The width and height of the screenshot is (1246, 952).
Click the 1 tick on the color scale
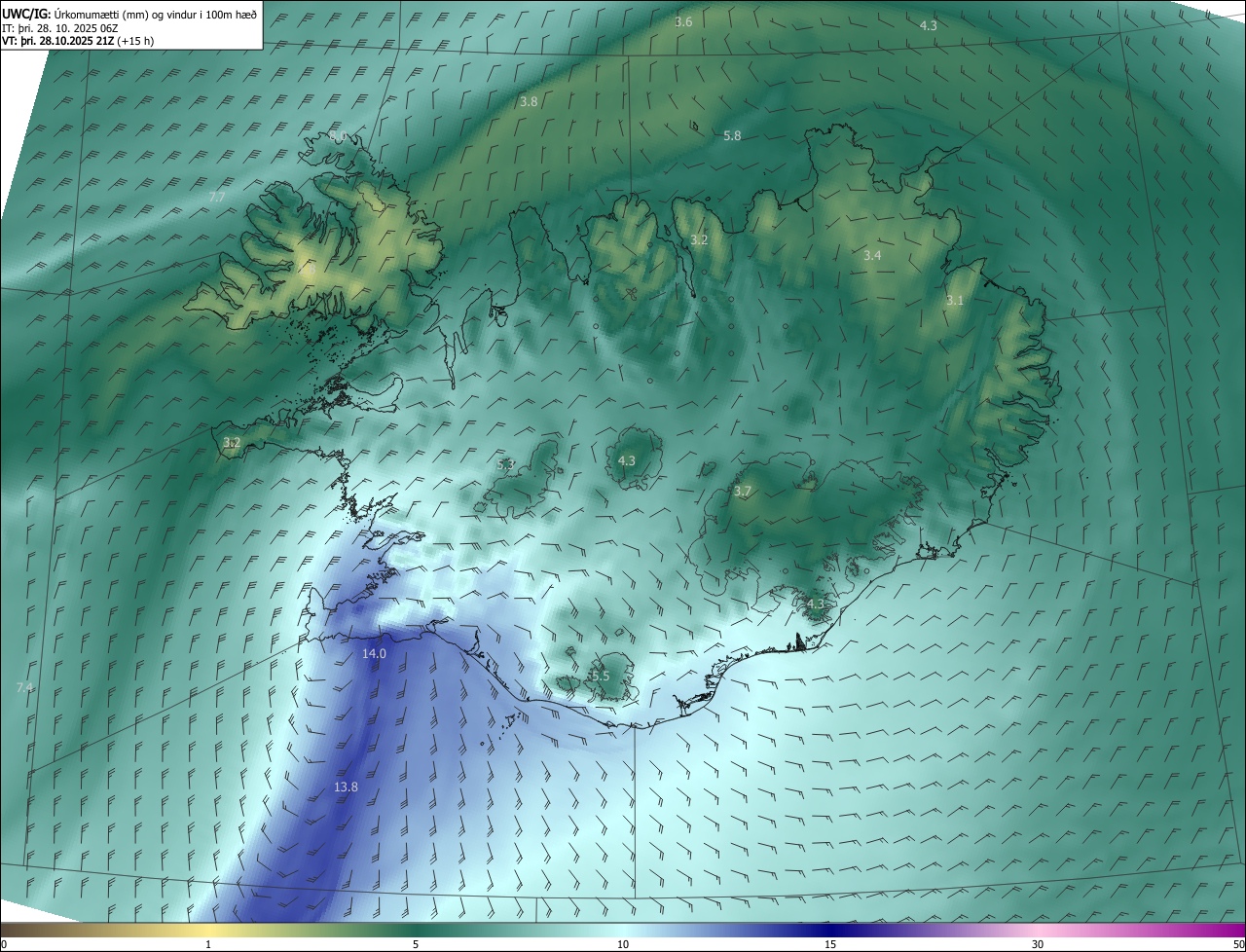(x=208, y=944)
